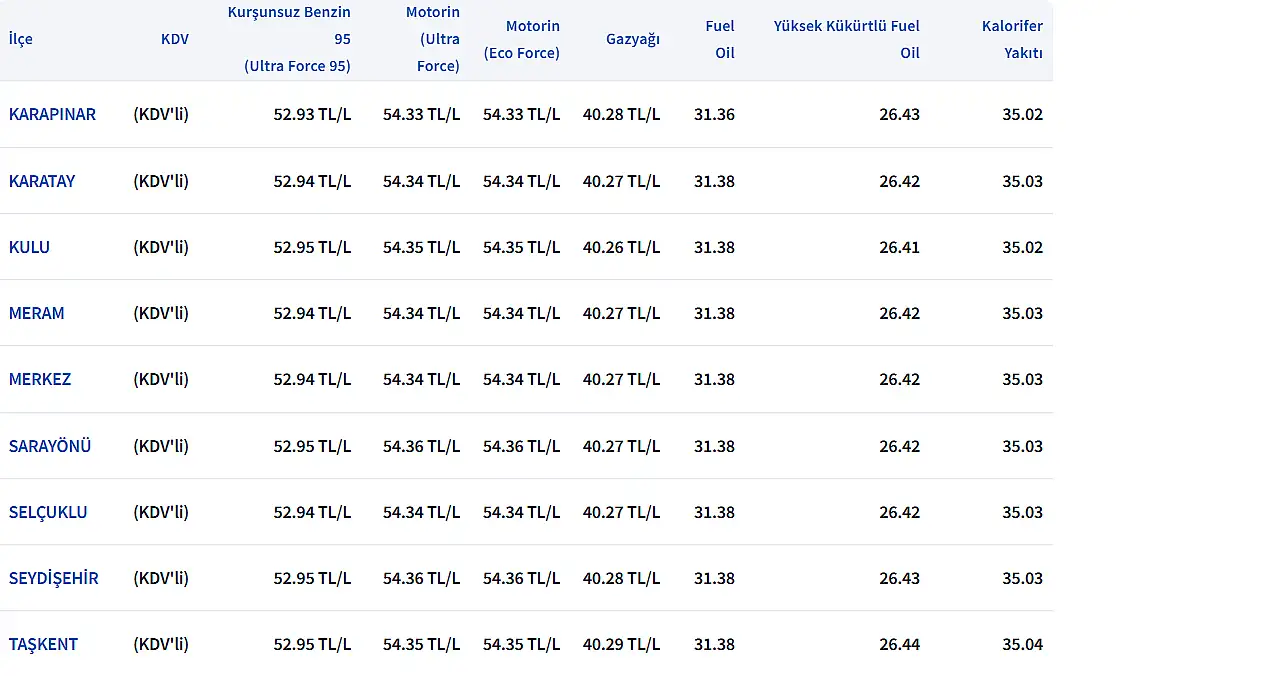Image resolution: width=1280 pixels, height=676 pixels.
Task: Open the KARATAY district link
Action: 42,181
